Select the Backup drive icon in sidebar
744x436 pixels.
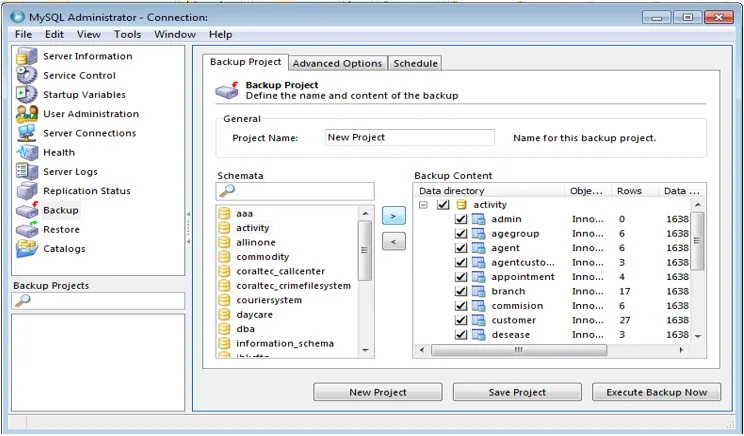click(x=27, y=210)
